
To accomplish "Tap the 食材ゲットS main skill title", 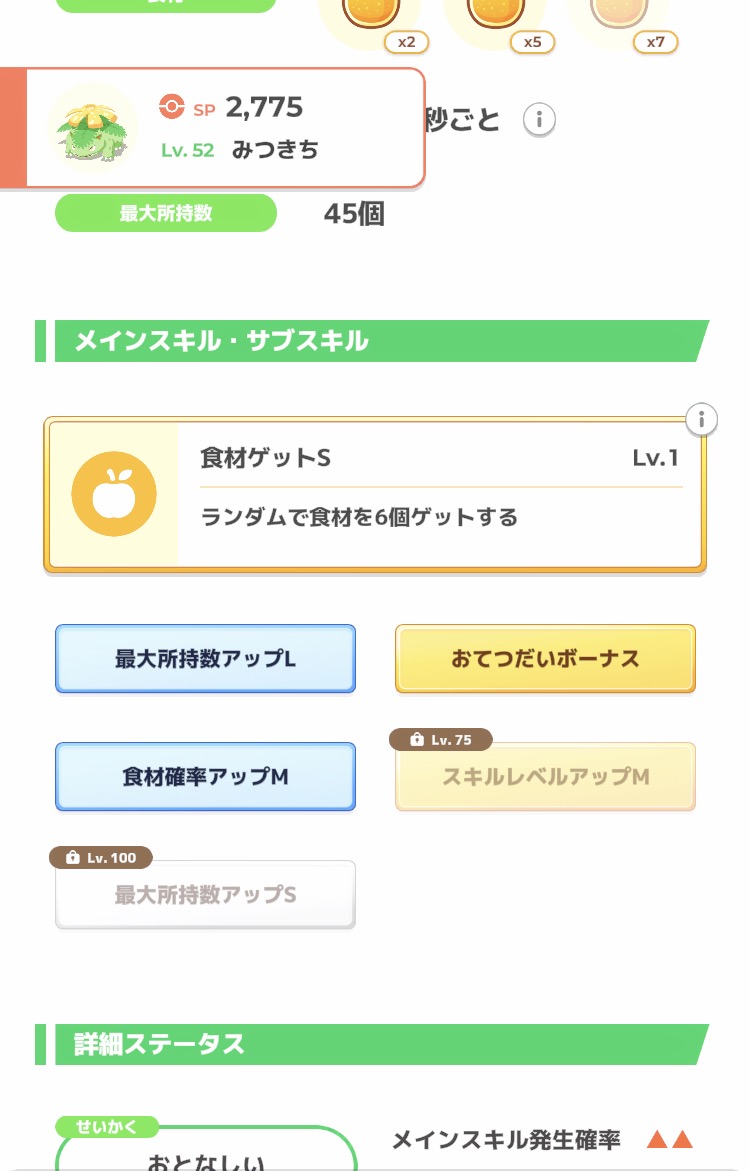I will pyautogui.click(x=265, y=458).
